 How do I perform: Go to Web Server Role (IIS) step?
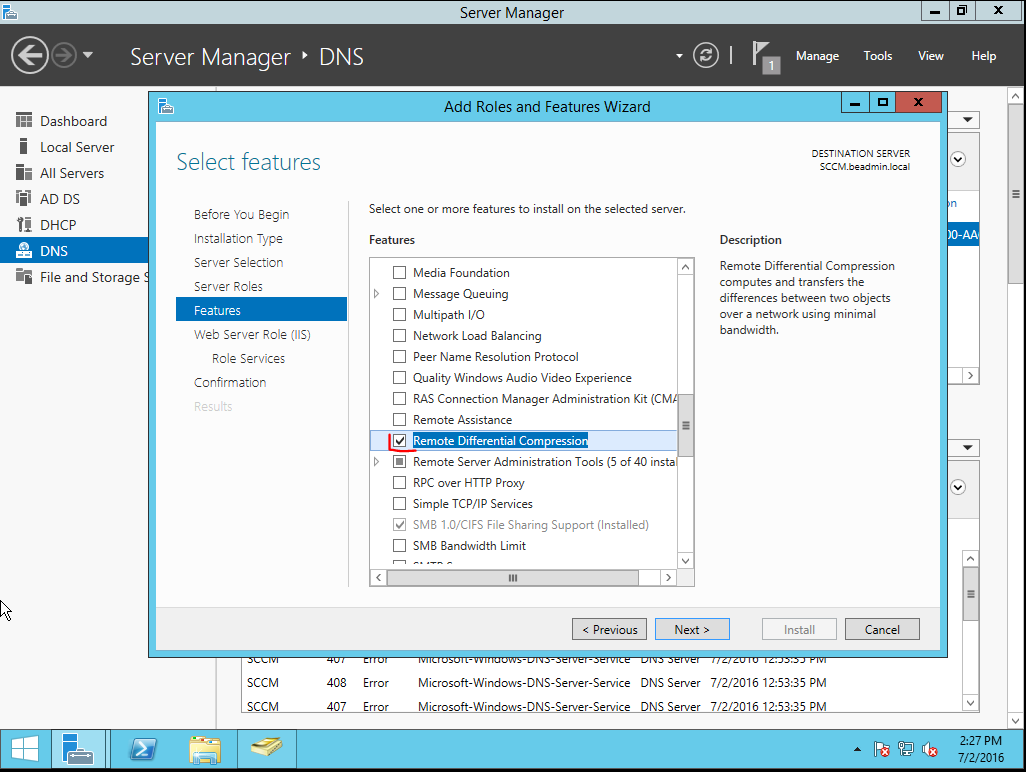pyautogui.click(x=252, y=334)
